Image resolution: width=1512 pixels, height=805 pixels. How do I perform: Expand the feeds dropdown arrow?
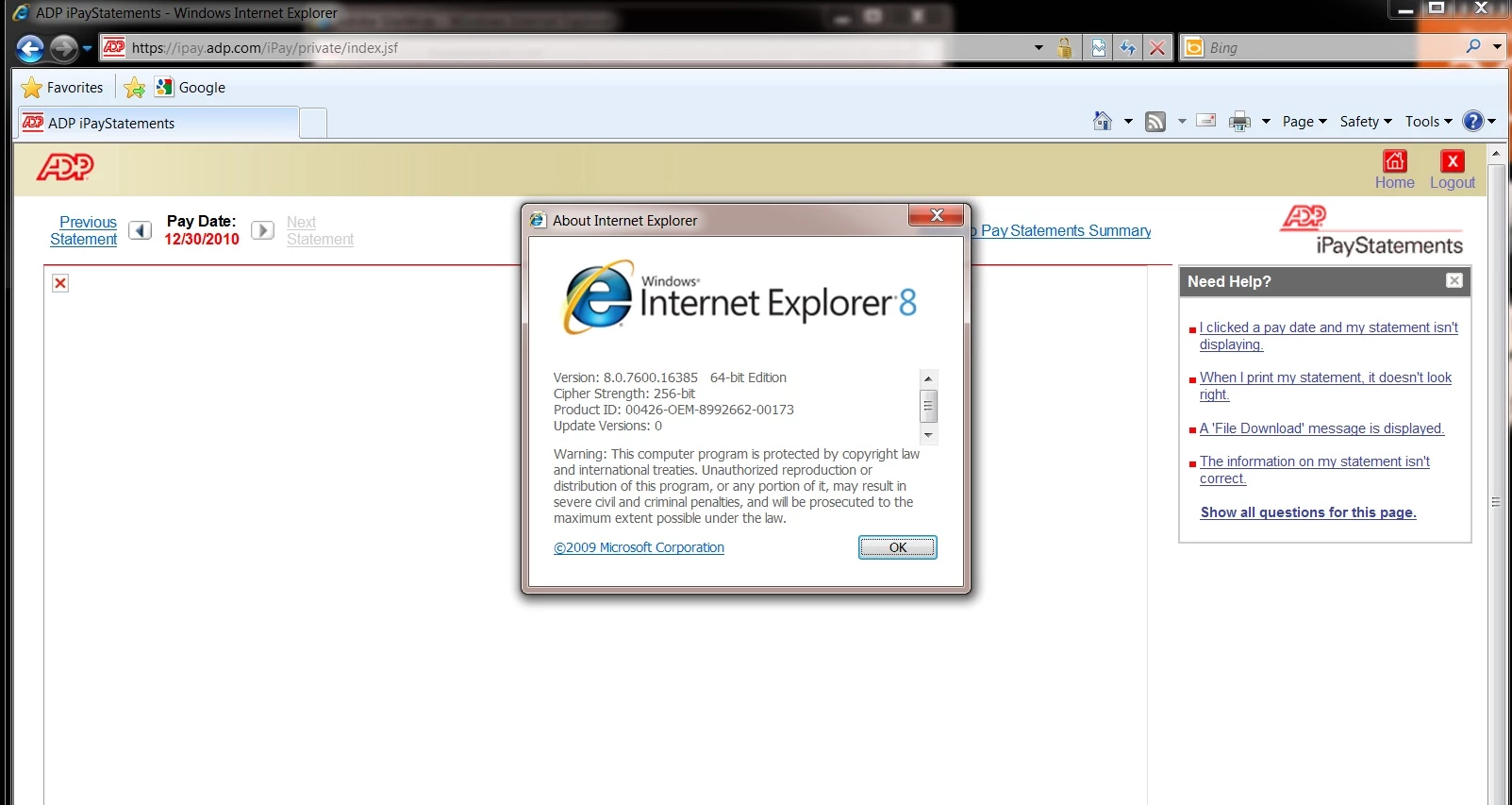coord(1182,122)
